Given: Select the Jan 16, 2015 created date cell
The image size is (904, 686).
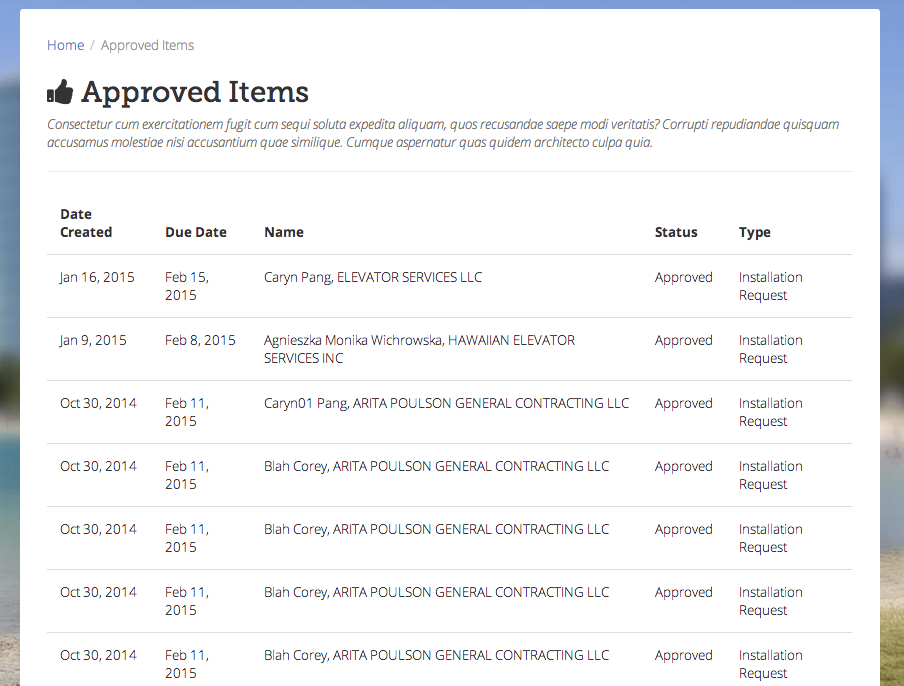Looking at the screenshot, I should (97, 277).
